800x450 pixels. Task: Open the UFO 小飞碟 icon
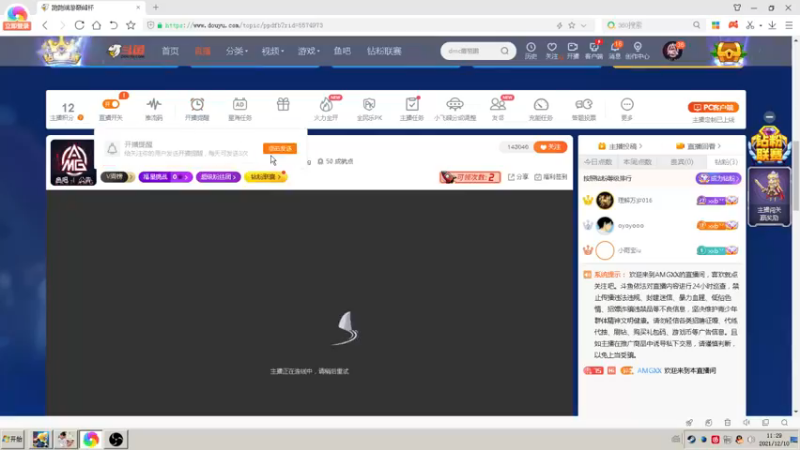coord(455,105)
